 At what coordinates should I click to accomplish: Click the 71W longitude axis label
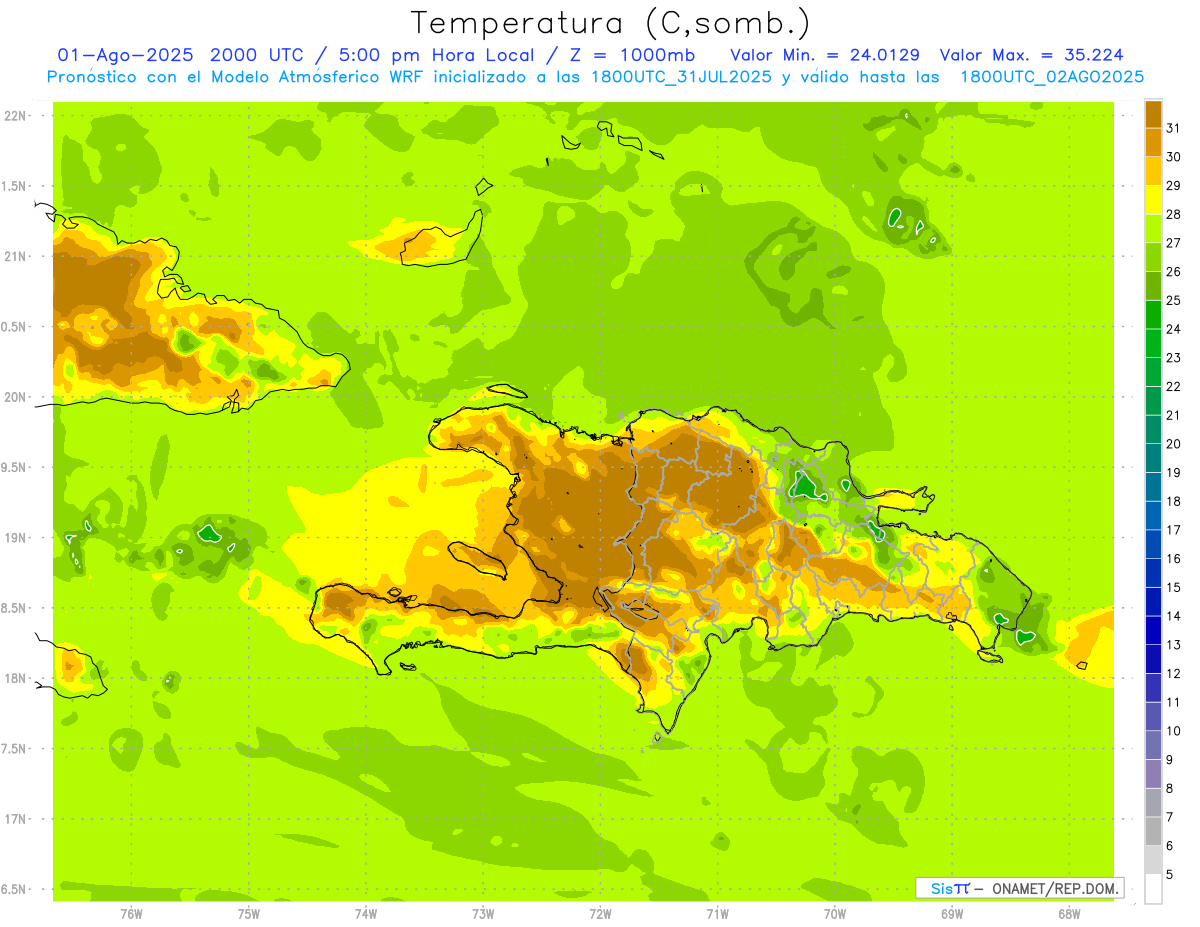click(x=717, y=914)
